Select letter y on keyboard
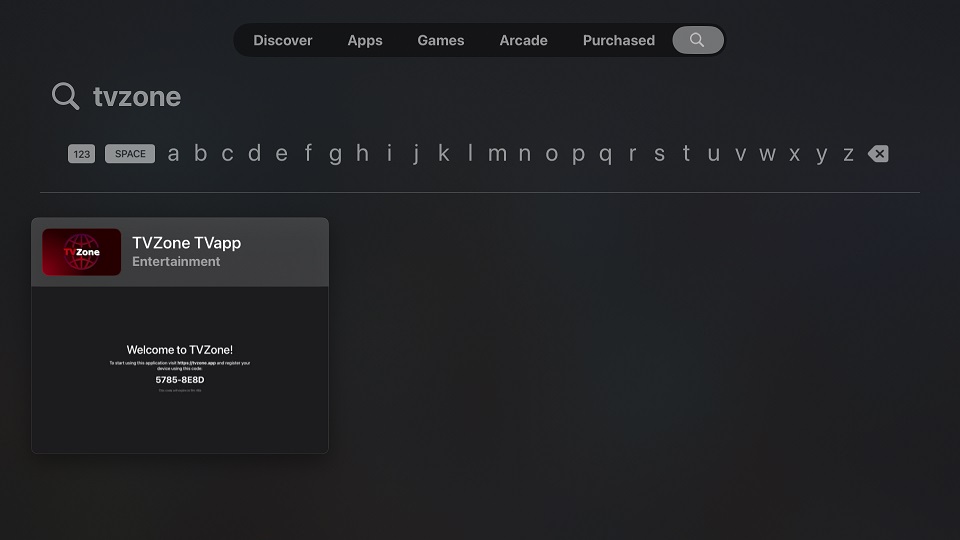Screen dimensions: 960x540 pos(821,155)
